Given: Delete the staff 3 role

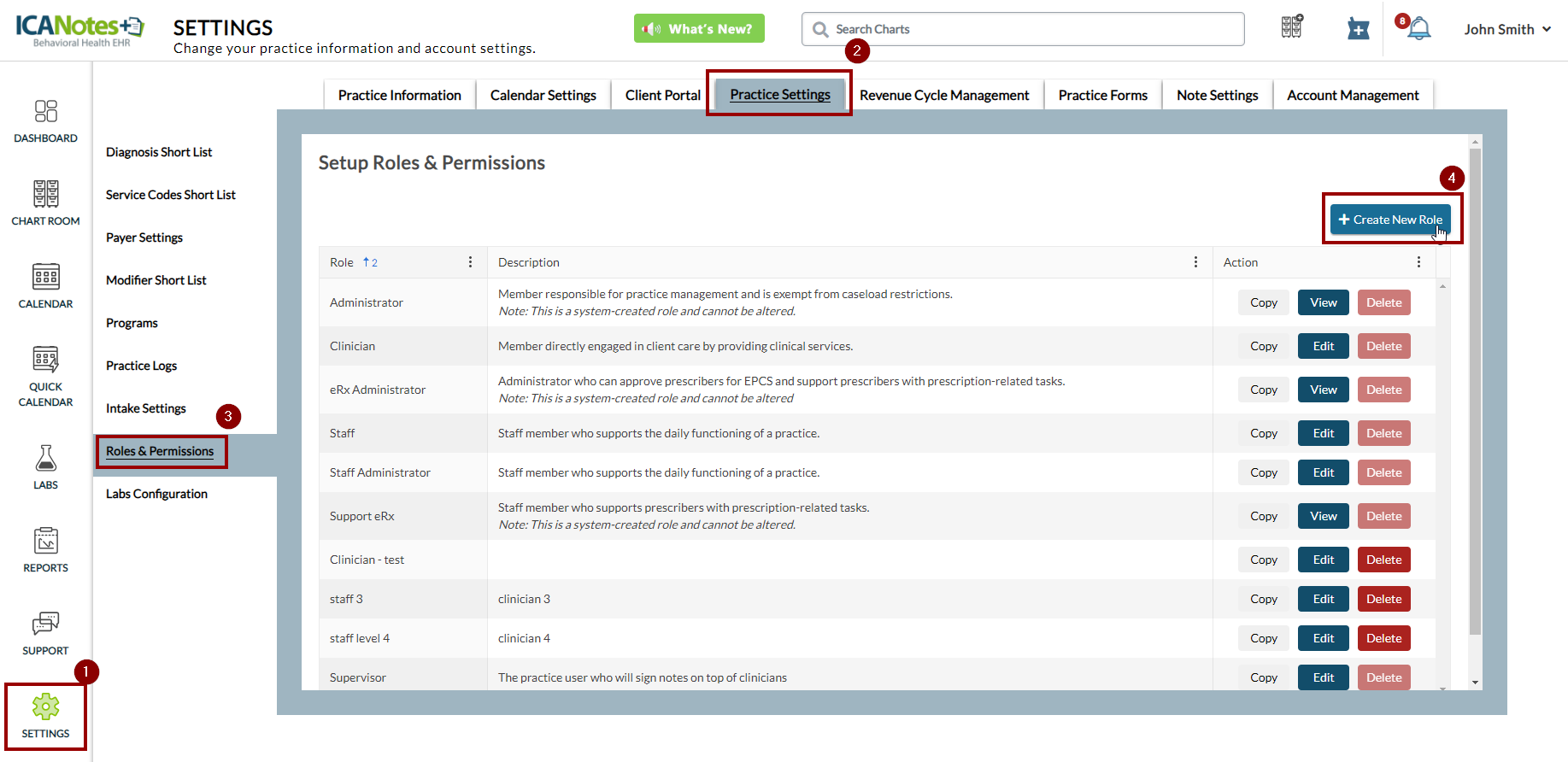Looking at the screenshot, I should point(1383,599).
